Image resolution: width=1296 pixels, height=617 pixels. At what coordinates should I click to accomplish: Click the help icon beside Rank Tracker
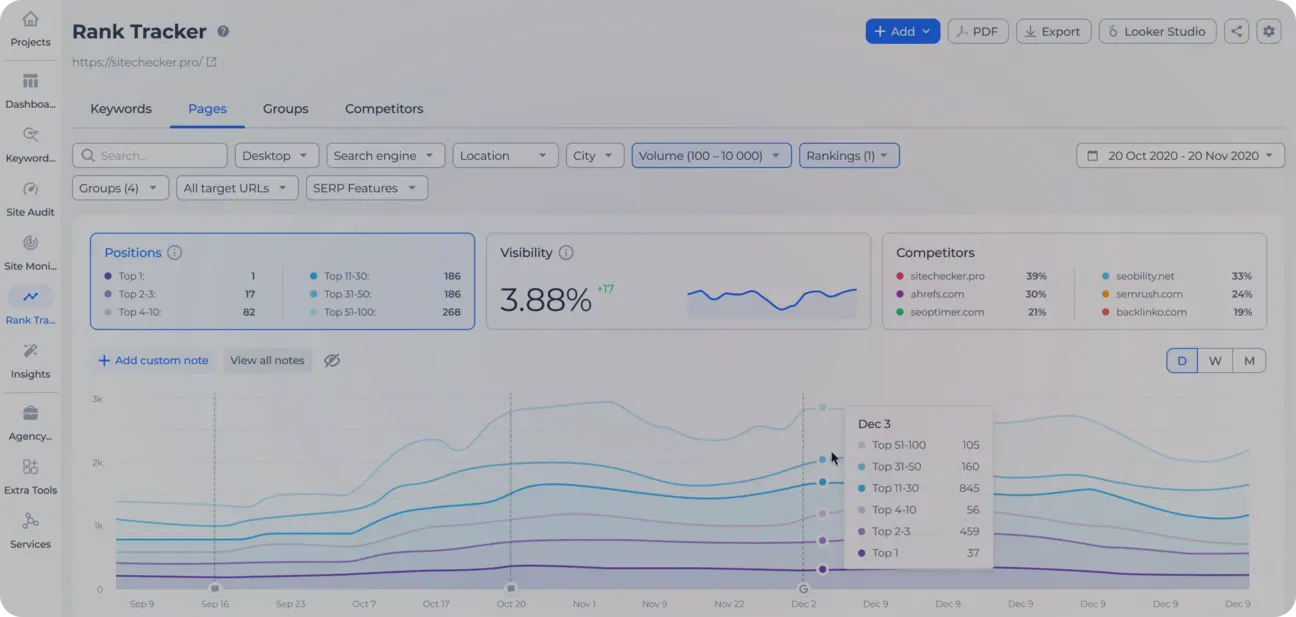click(x=223, y=31)
